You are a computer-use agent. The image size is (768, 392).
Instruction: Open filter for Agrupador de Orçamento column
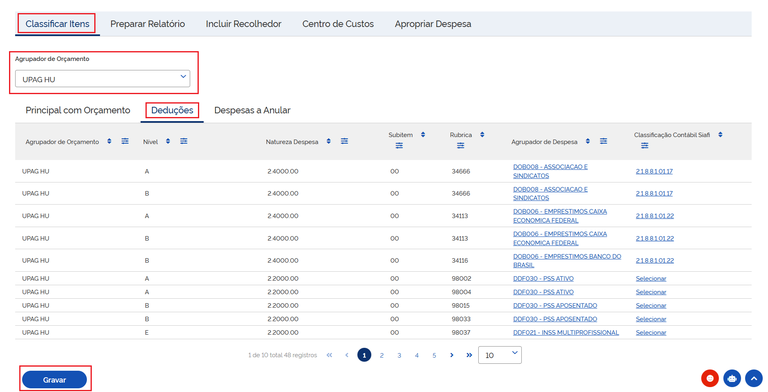coord(125,141)
